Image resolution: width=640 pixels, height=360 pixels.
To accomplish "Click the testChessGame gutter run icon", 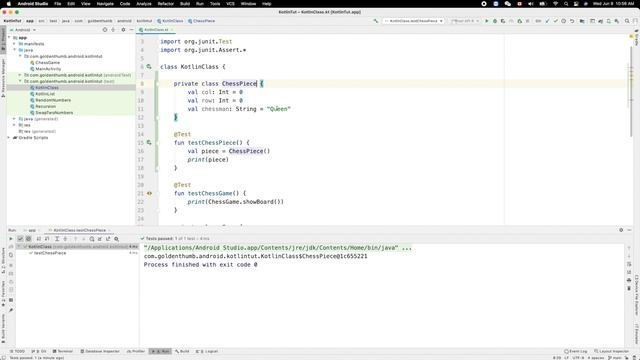I will pos(149,193).
